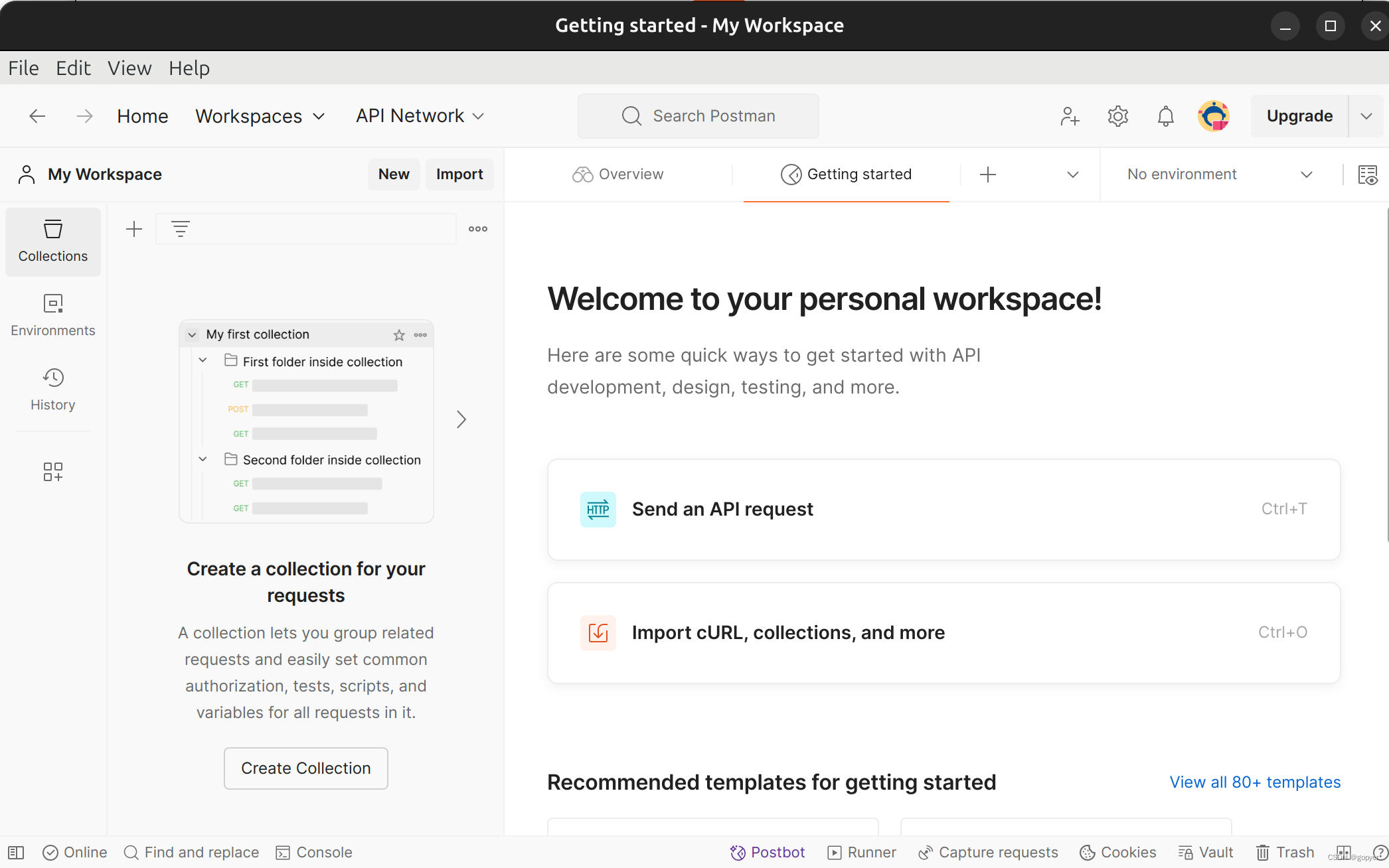This screenshot has height=868, width=1389.
Task: Switch to the Overview tab
Action: [x=618, y=175]
